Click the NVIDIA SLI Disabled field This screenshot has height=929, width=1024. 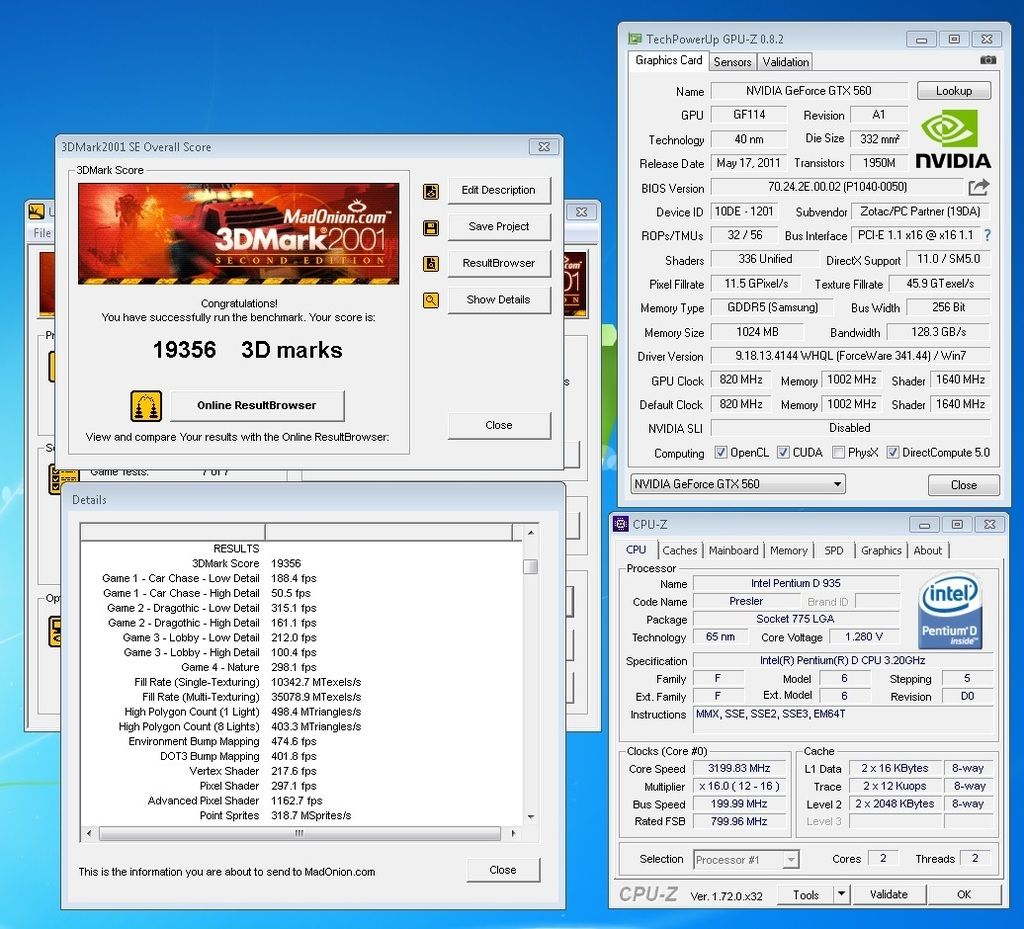click(850, 428)
